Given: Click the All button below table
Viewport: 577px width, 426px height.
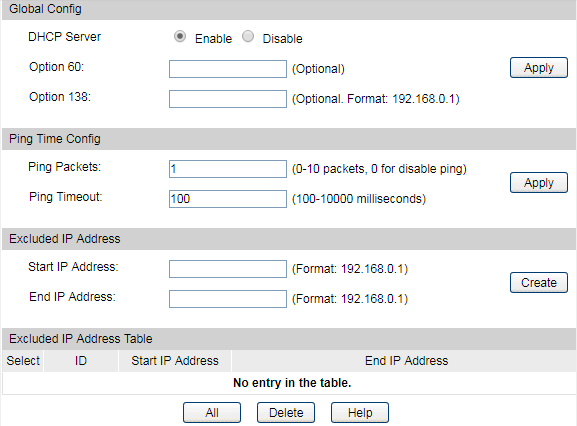Looking at the screenshot, I should 212,412.
